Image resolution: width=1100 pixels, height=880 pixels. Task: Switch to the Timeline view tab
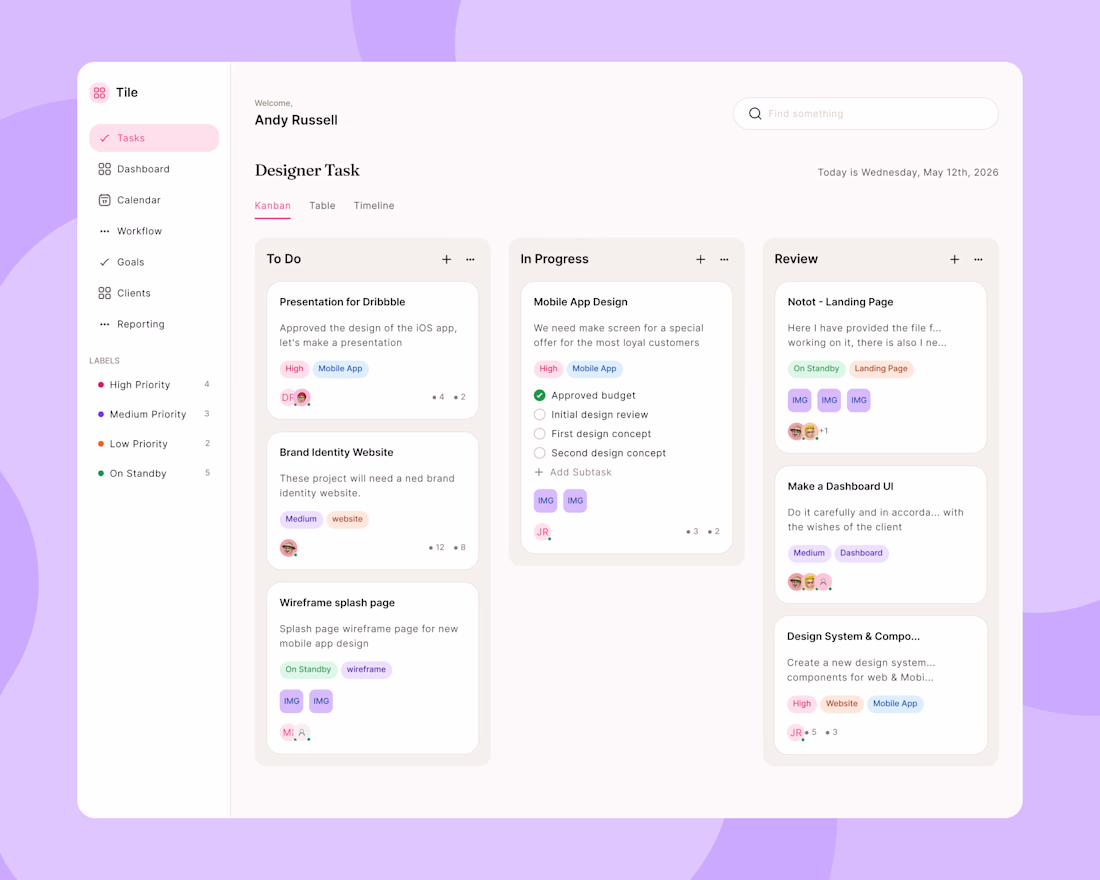[x=374, y=206]
